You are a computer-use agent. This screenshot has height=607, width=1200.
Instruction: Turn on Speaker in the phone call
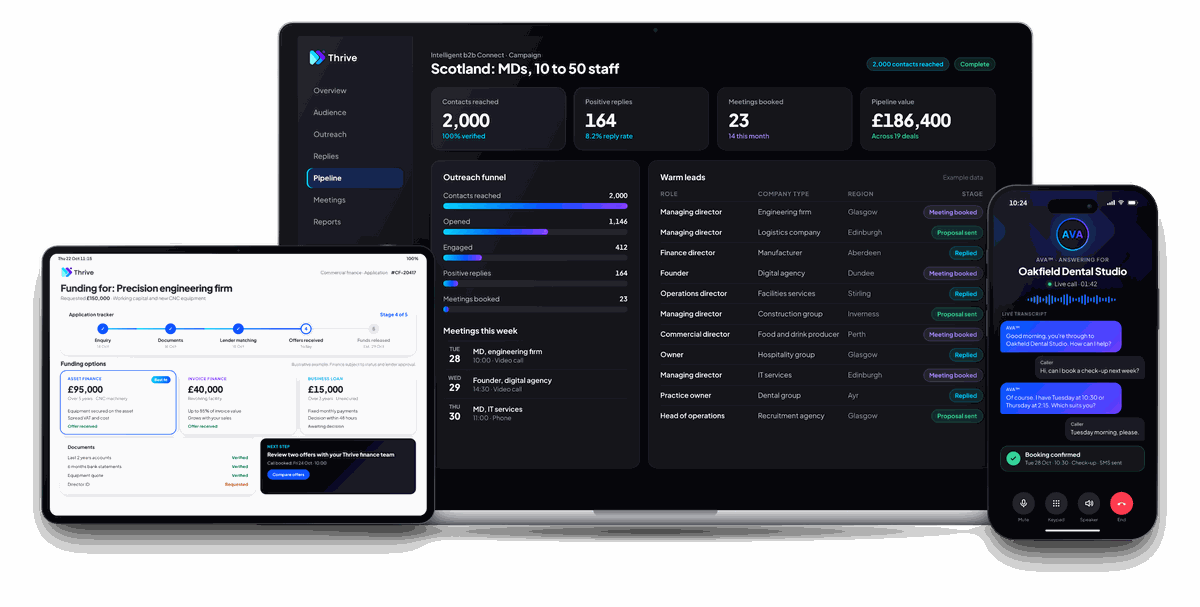click(x=1089, y=504)
